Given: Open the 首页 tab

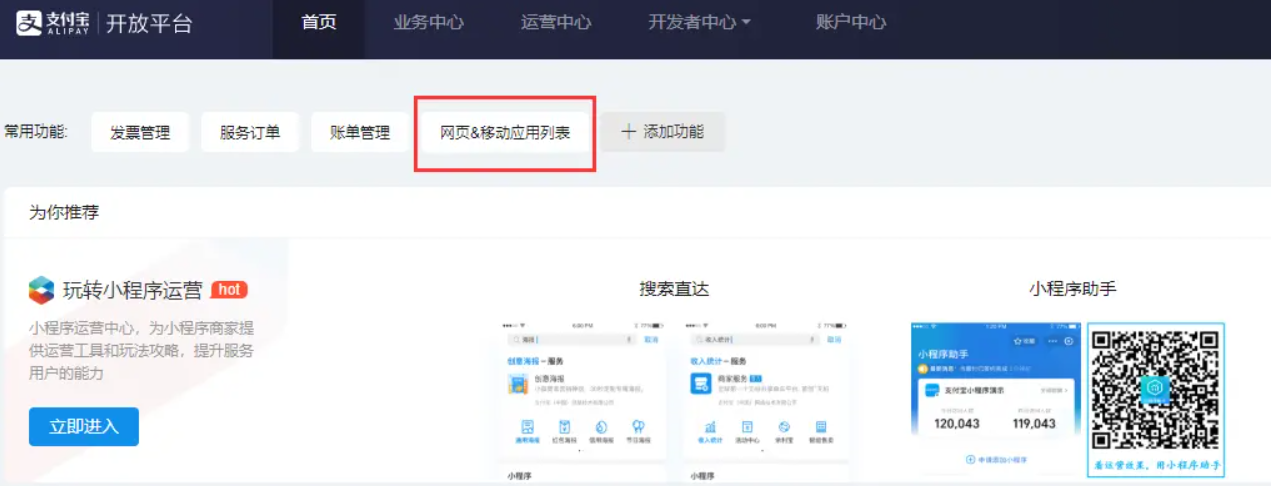Looking at the screenshot, I should click(319, 22).
